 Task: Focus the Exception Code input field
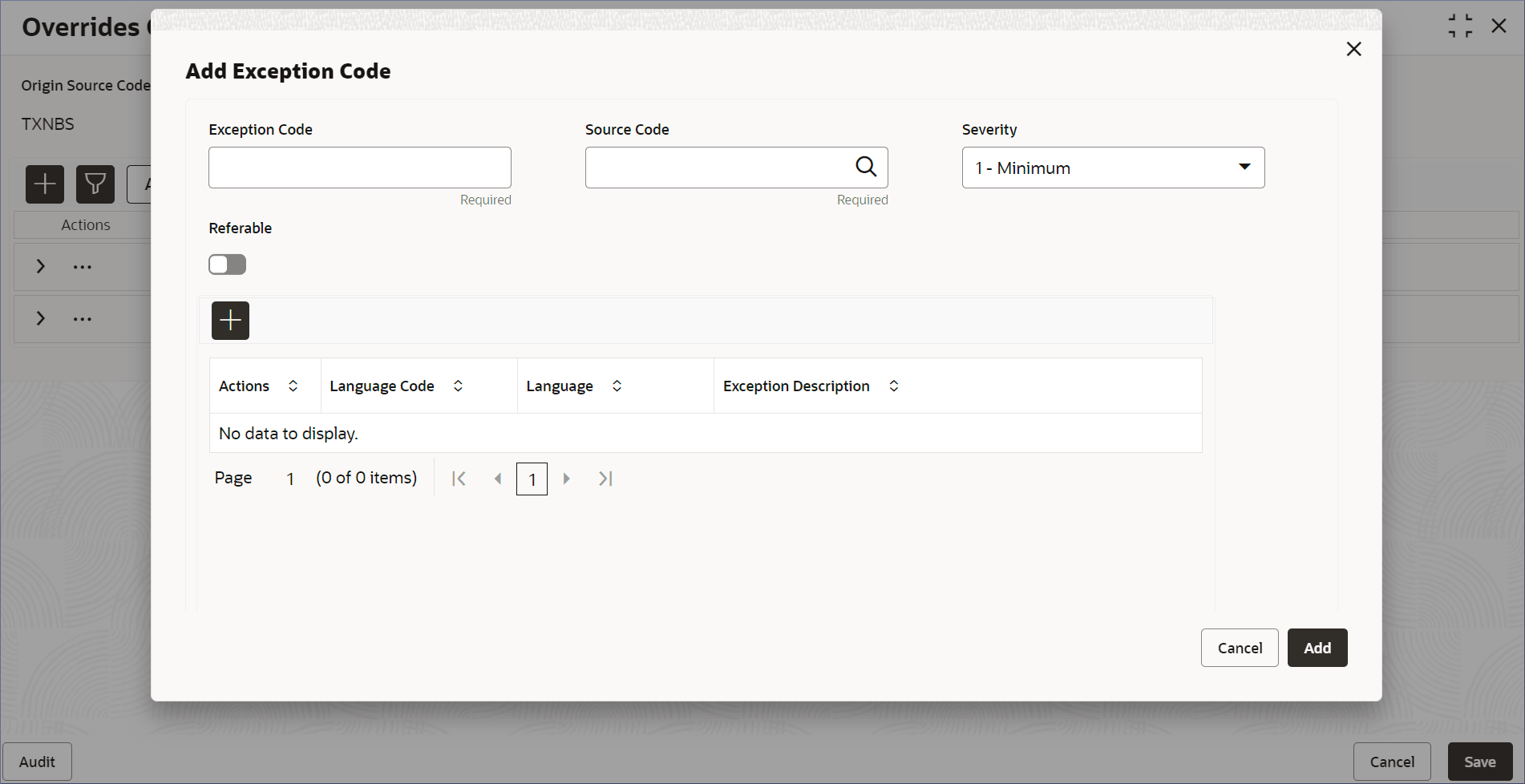360,168
